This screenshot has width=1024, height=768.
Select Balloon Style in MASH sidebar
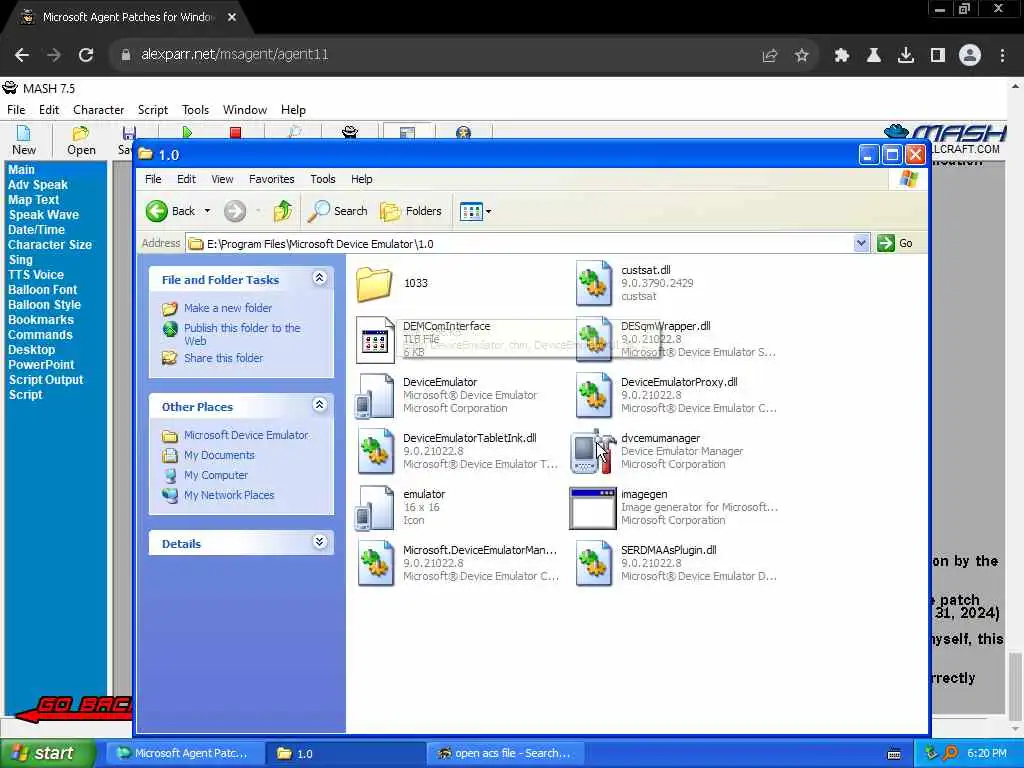click(44, 305)
